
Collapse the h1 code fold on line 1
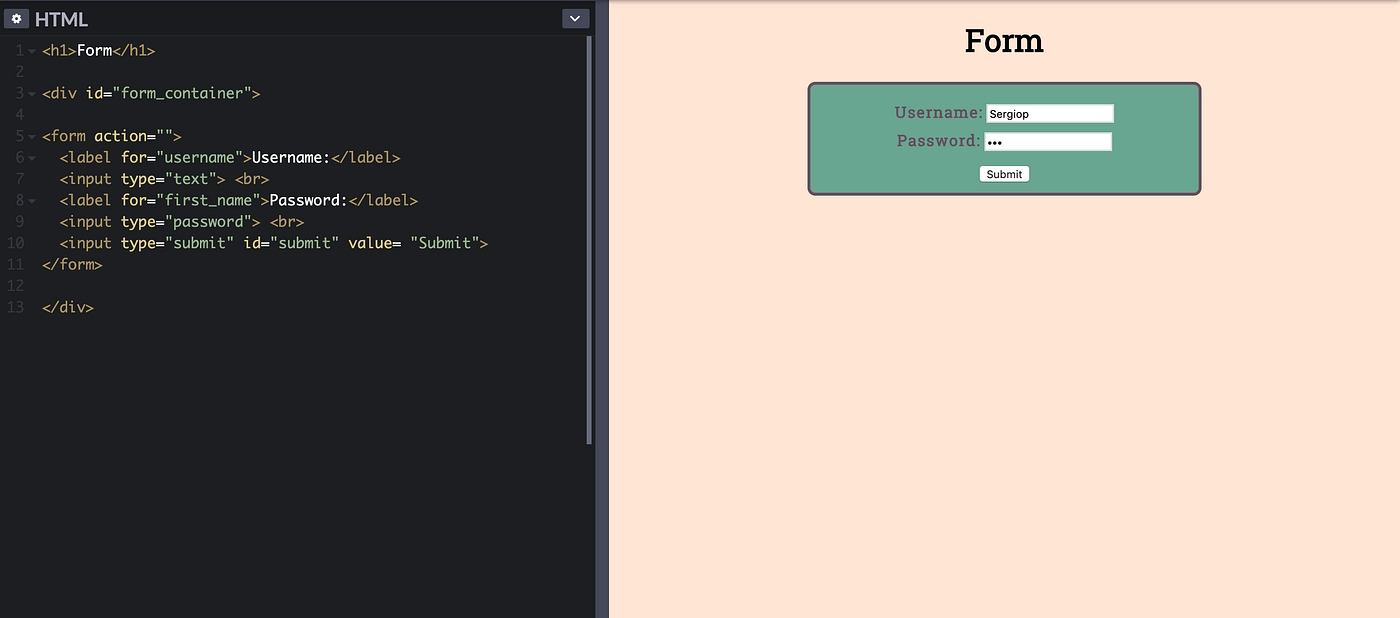point(30,49)
